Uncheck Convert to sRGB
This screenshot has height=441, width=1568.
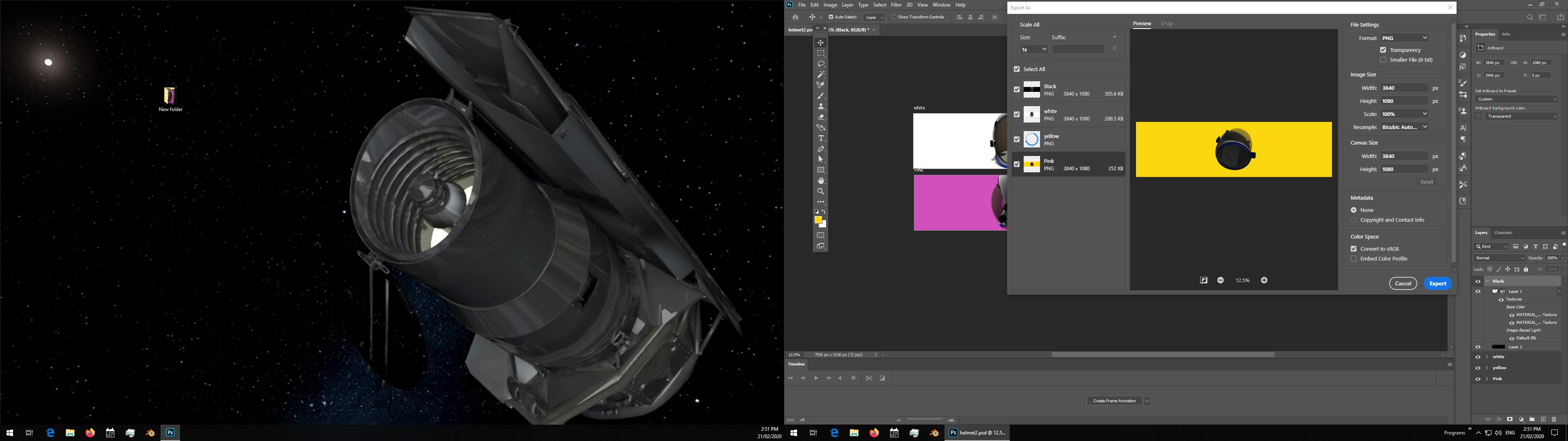1354,249
